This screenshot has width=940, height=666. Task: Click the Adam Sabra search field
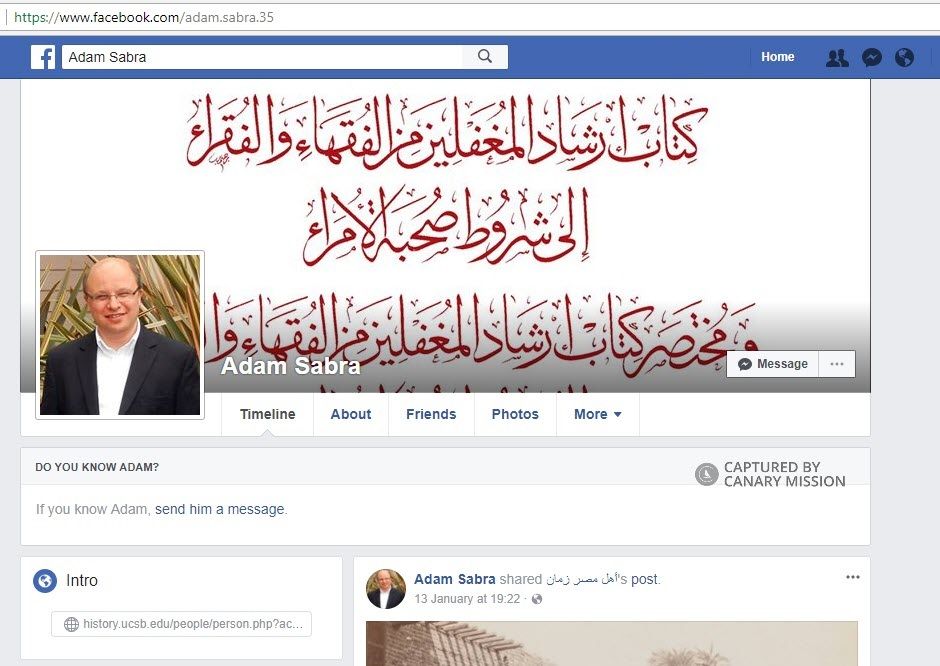coord(262,57)
